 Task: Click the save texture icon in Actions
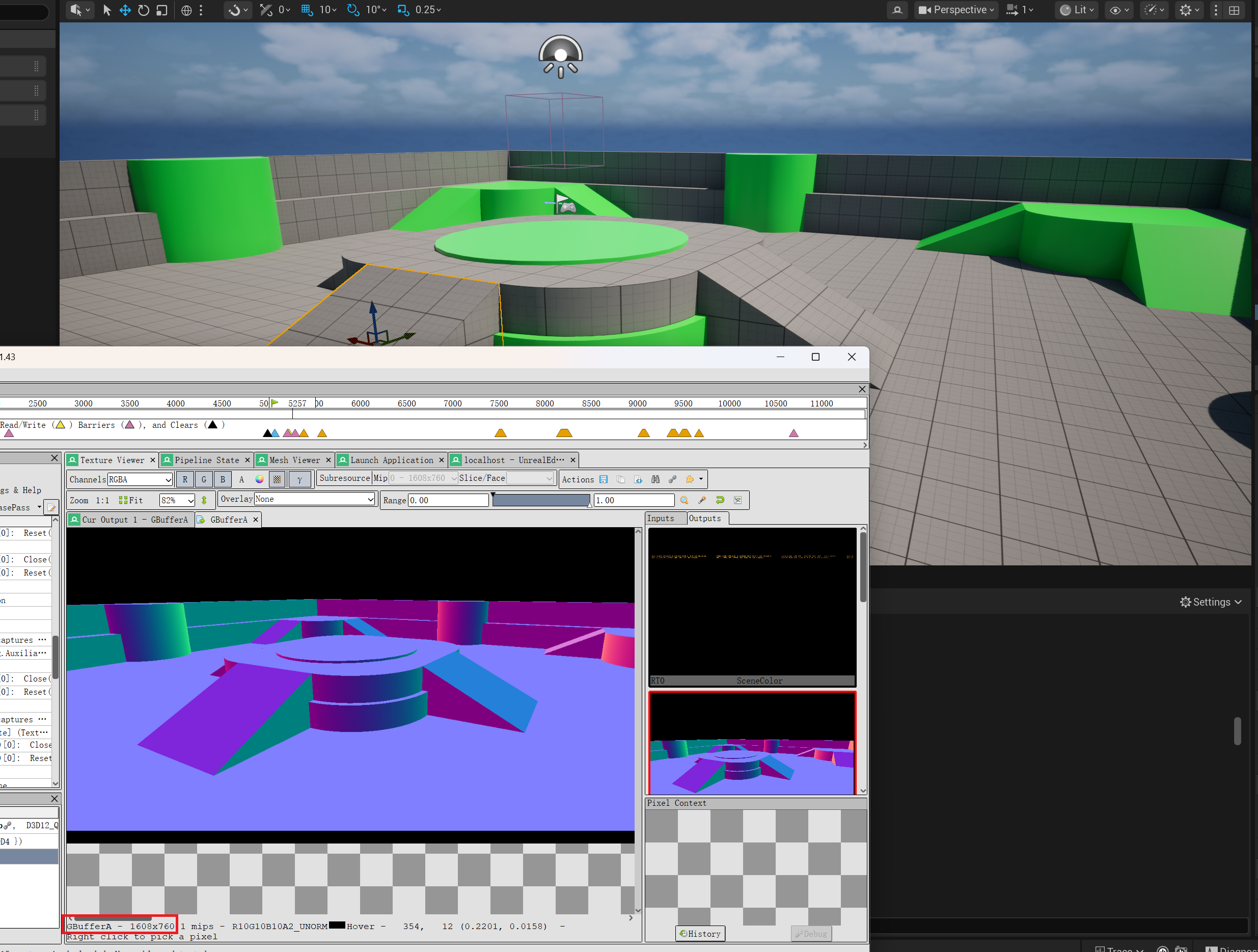(x=604, y=479)
